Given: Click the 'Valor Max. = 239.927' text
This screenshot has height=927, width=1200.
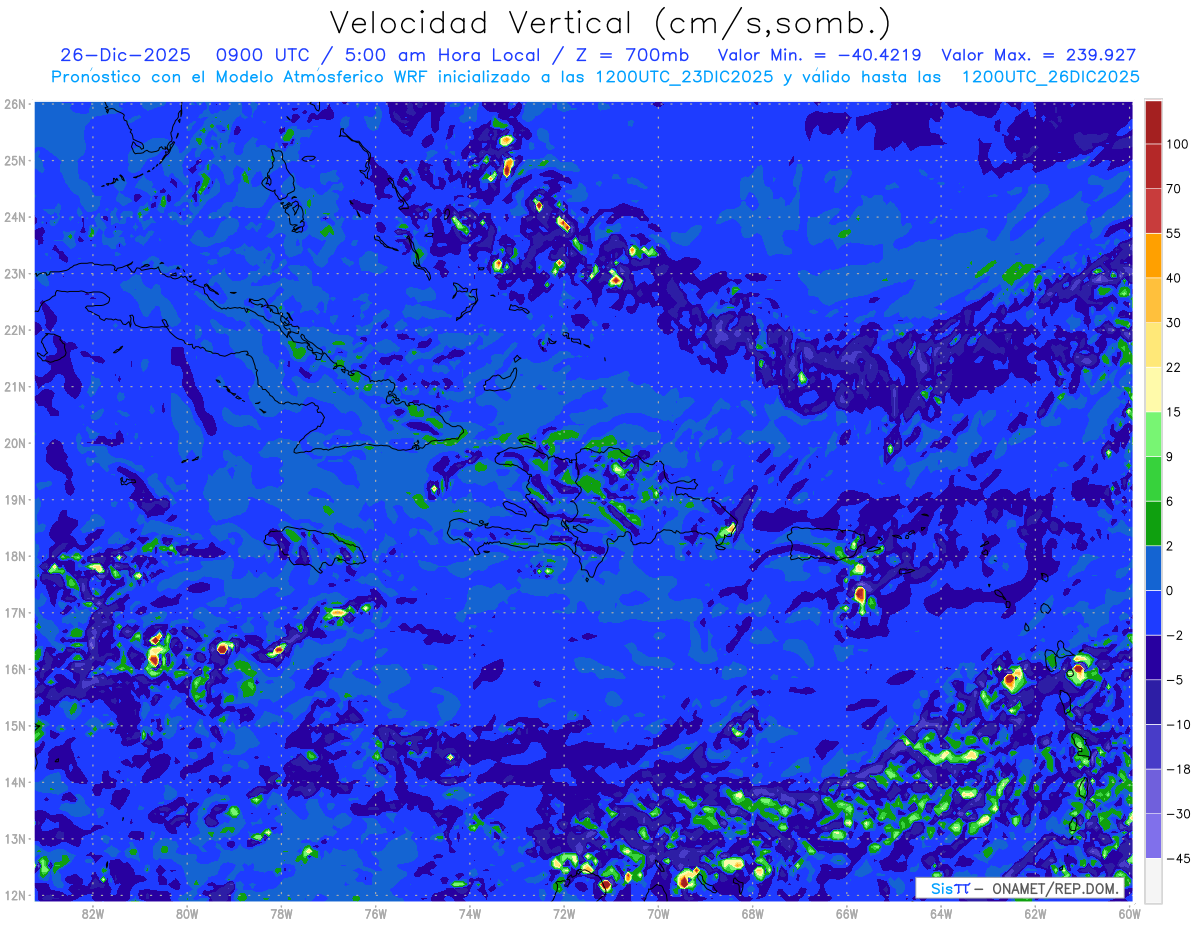Looking at the screenshot, I should 1039,56.
